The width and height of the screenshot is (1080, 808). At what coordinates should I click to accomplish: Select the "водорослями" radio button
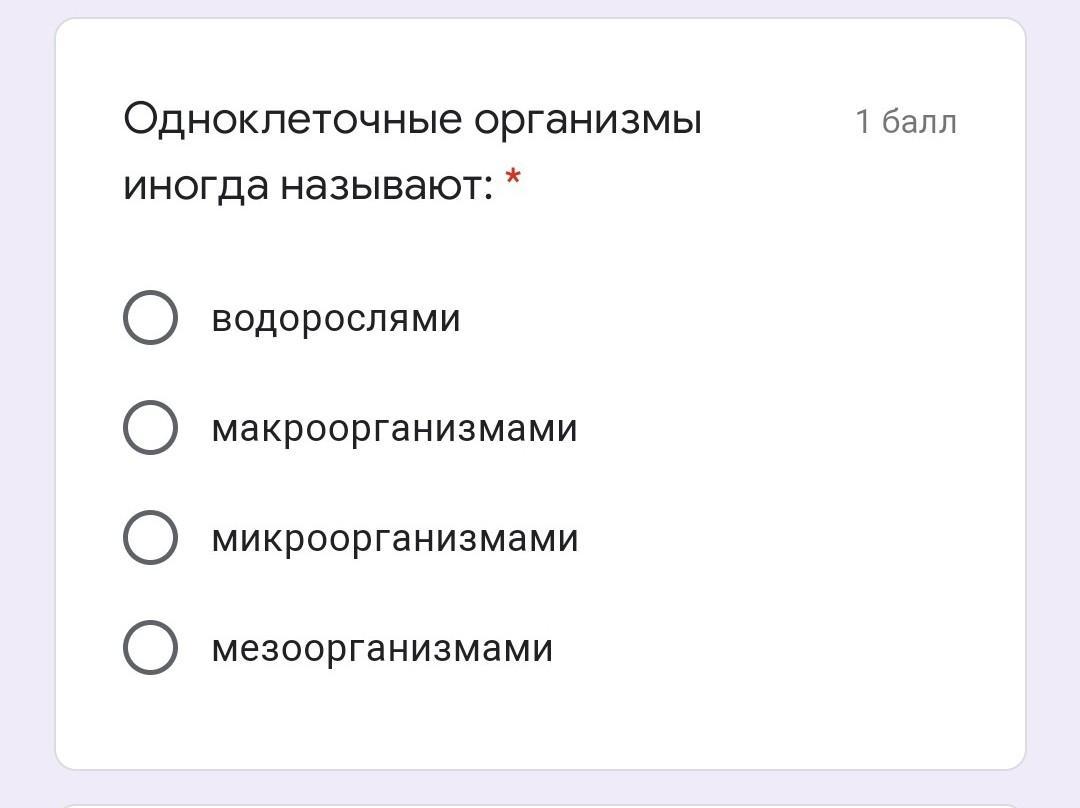150,318
